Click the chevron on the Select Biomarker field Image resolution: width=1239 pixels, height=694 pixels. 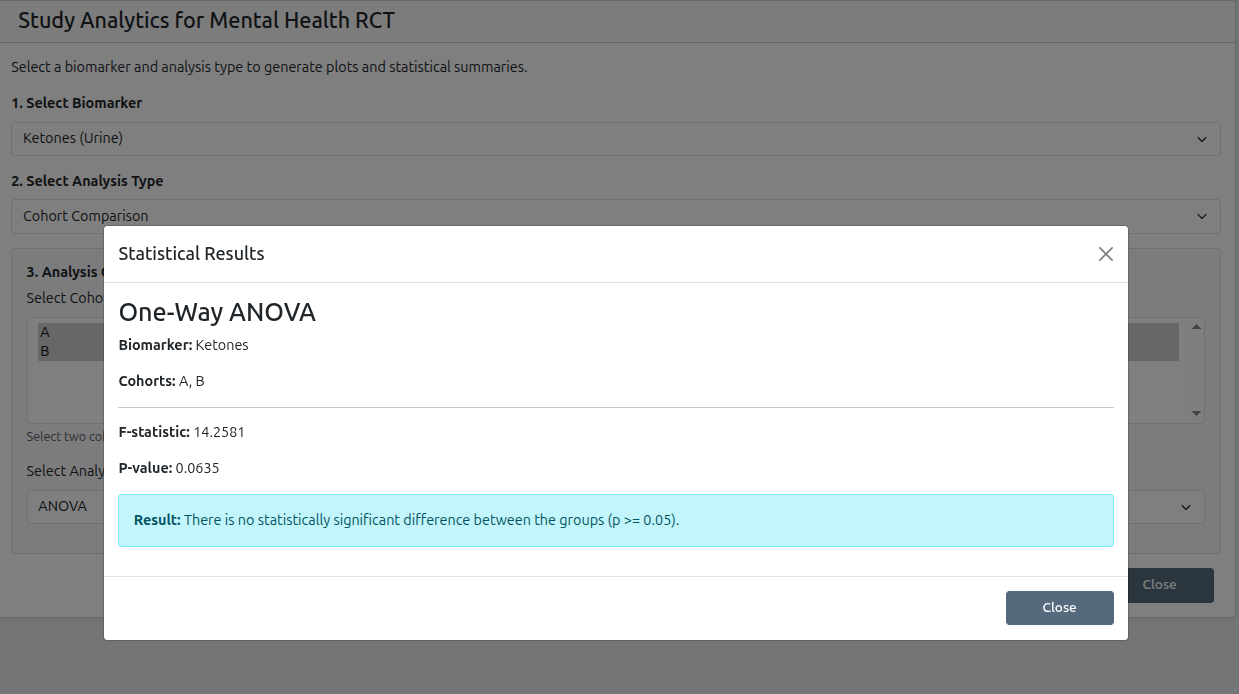(1202, 139)
